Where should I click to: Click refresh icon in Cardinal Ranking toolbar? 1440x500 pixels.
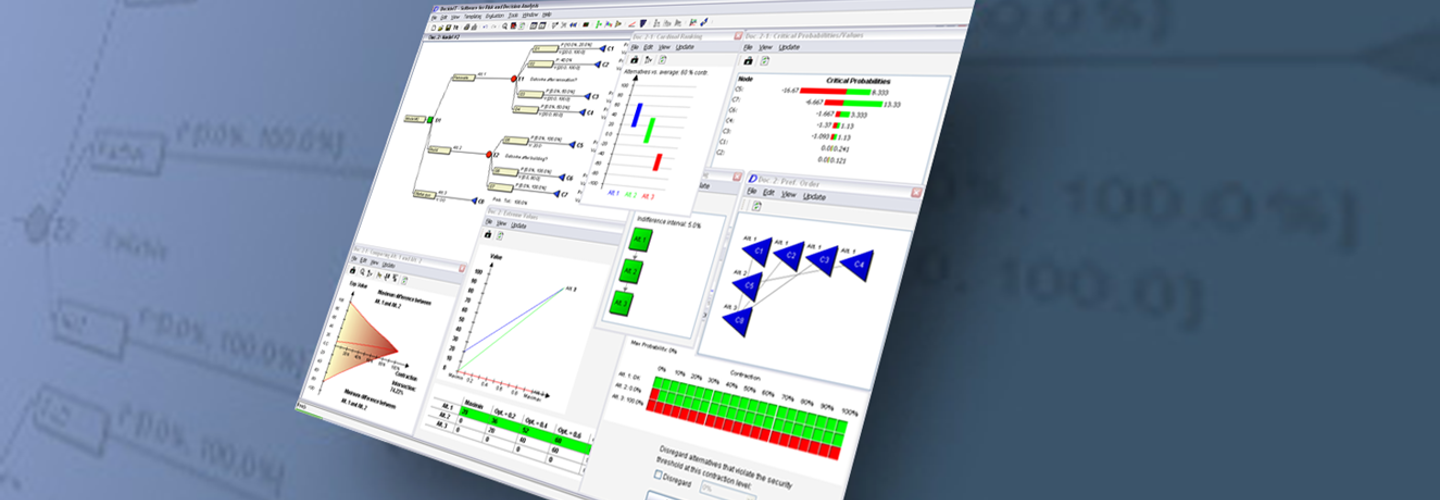click(662, 60)
